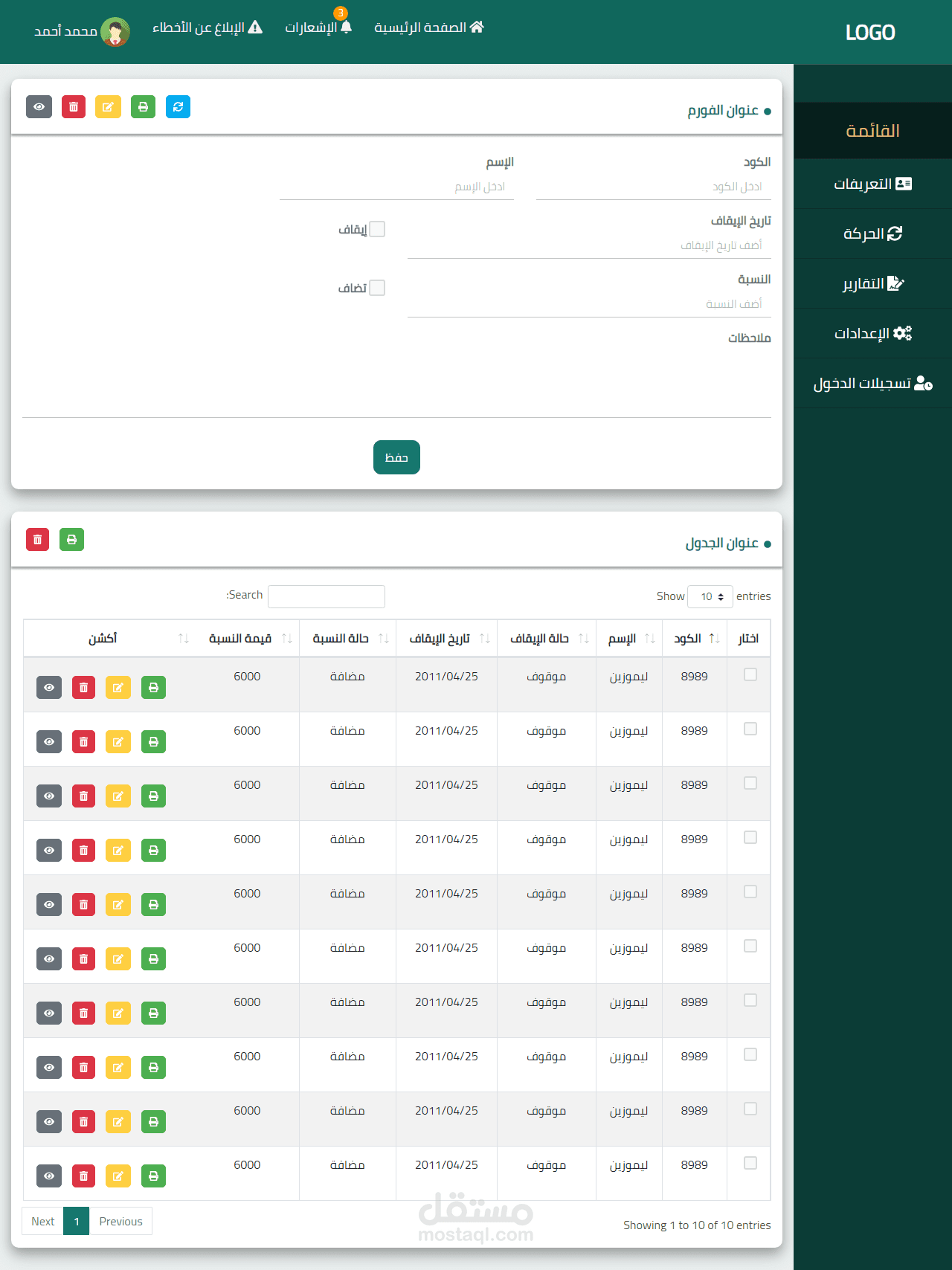
Task: Select the last table row checkbox
Action: click(750, 1163)
